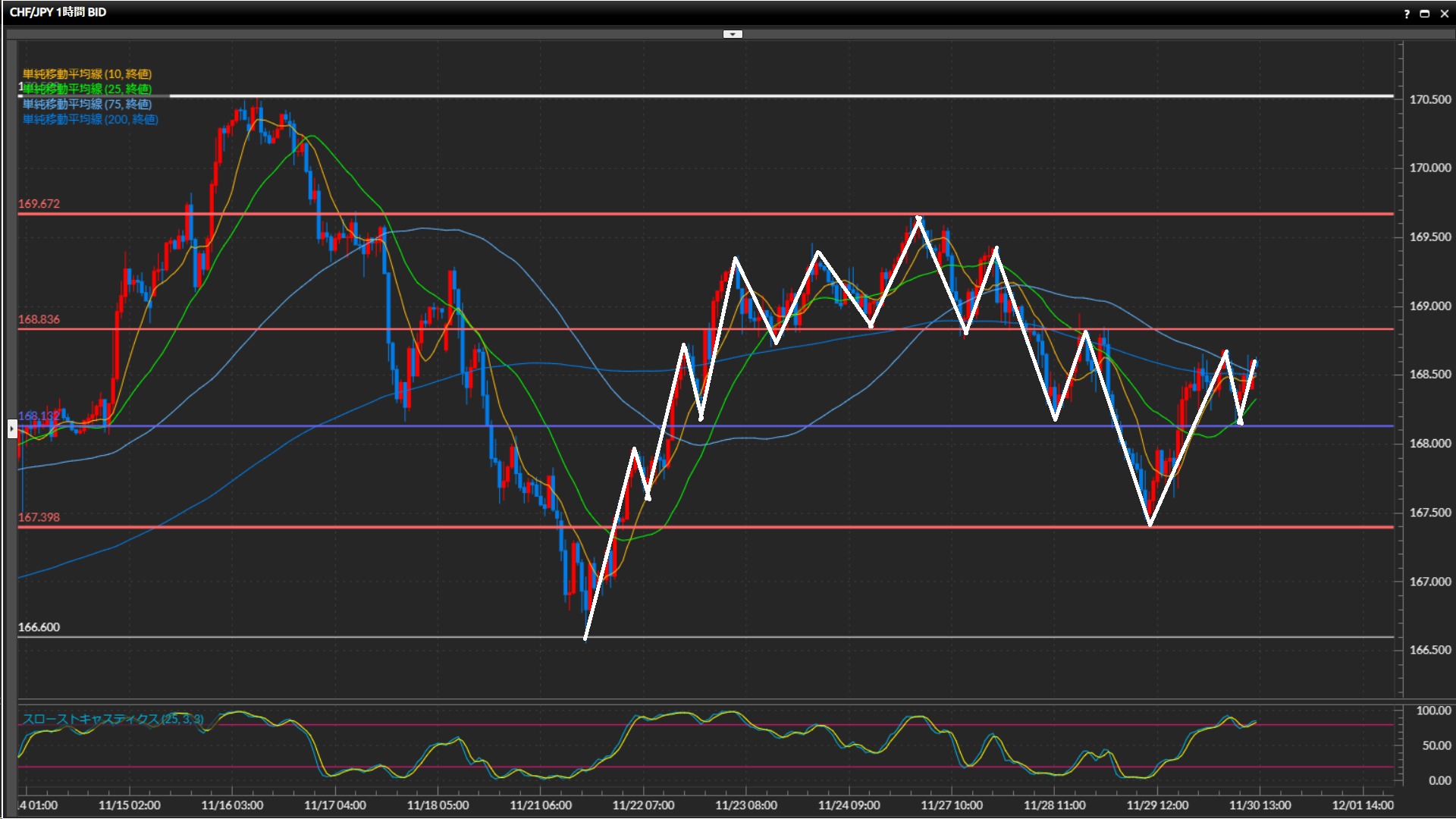The width and height of the screenshot is (1456, 819).
Task: Select the 166.600 white horizontal line label
Action: coord(39,627)
